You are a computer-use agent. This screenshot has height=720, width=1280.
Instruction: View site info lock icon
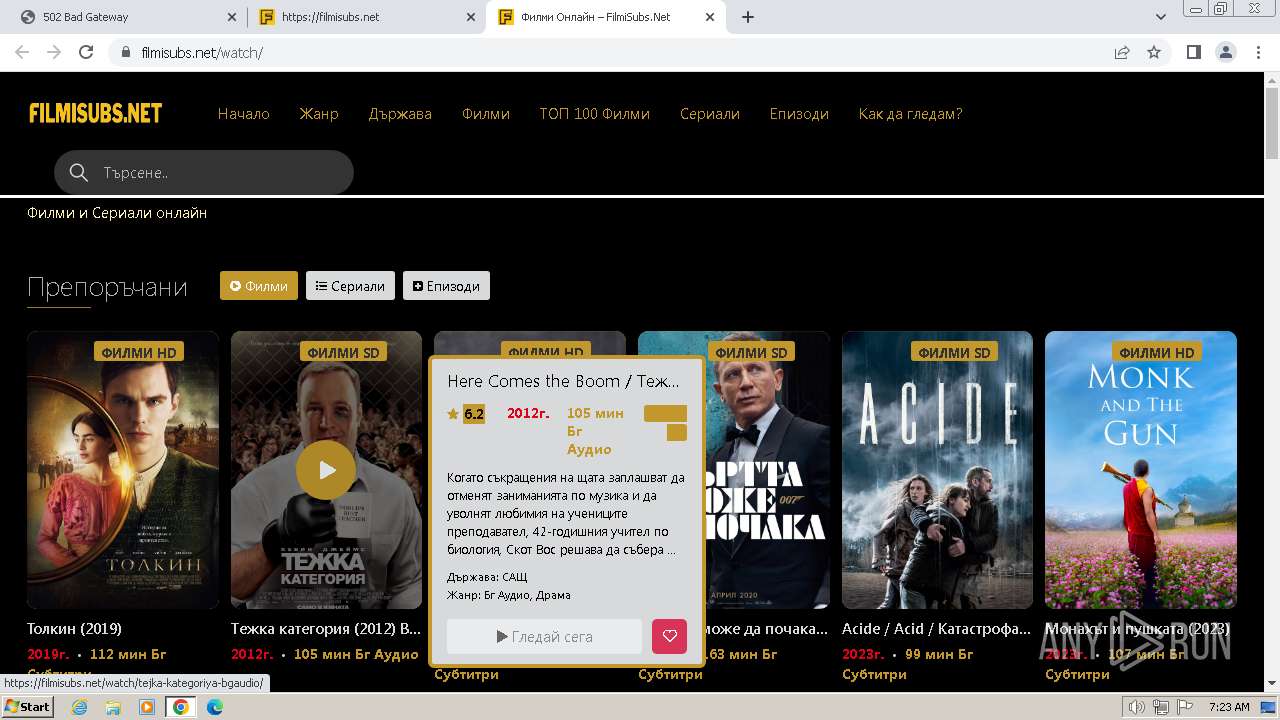tap(126, 52)
